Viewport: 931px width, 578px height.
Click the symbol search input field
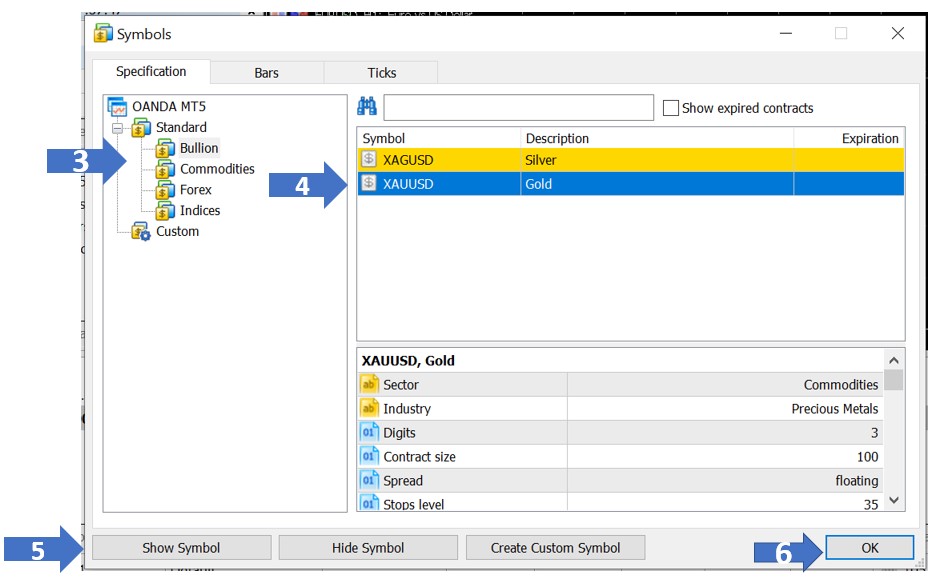click(x=518, y=108)
